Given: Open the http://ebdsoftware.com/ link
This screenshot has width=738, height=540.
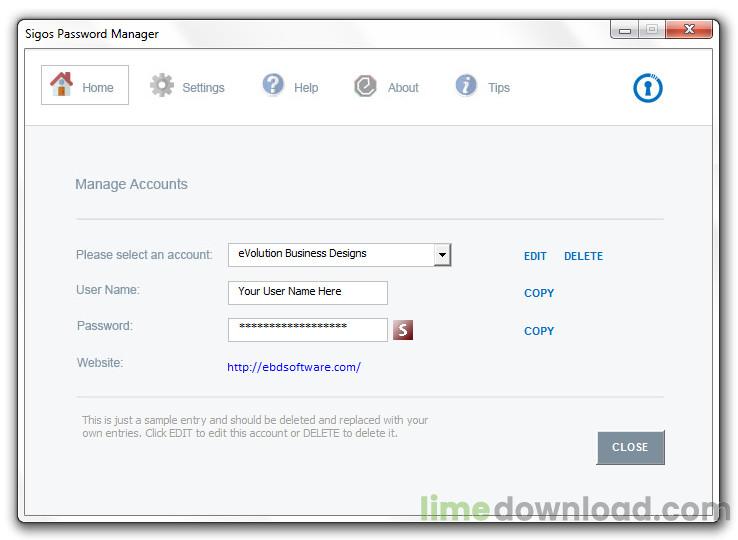Looking at the screenshot, I should 294,367.
